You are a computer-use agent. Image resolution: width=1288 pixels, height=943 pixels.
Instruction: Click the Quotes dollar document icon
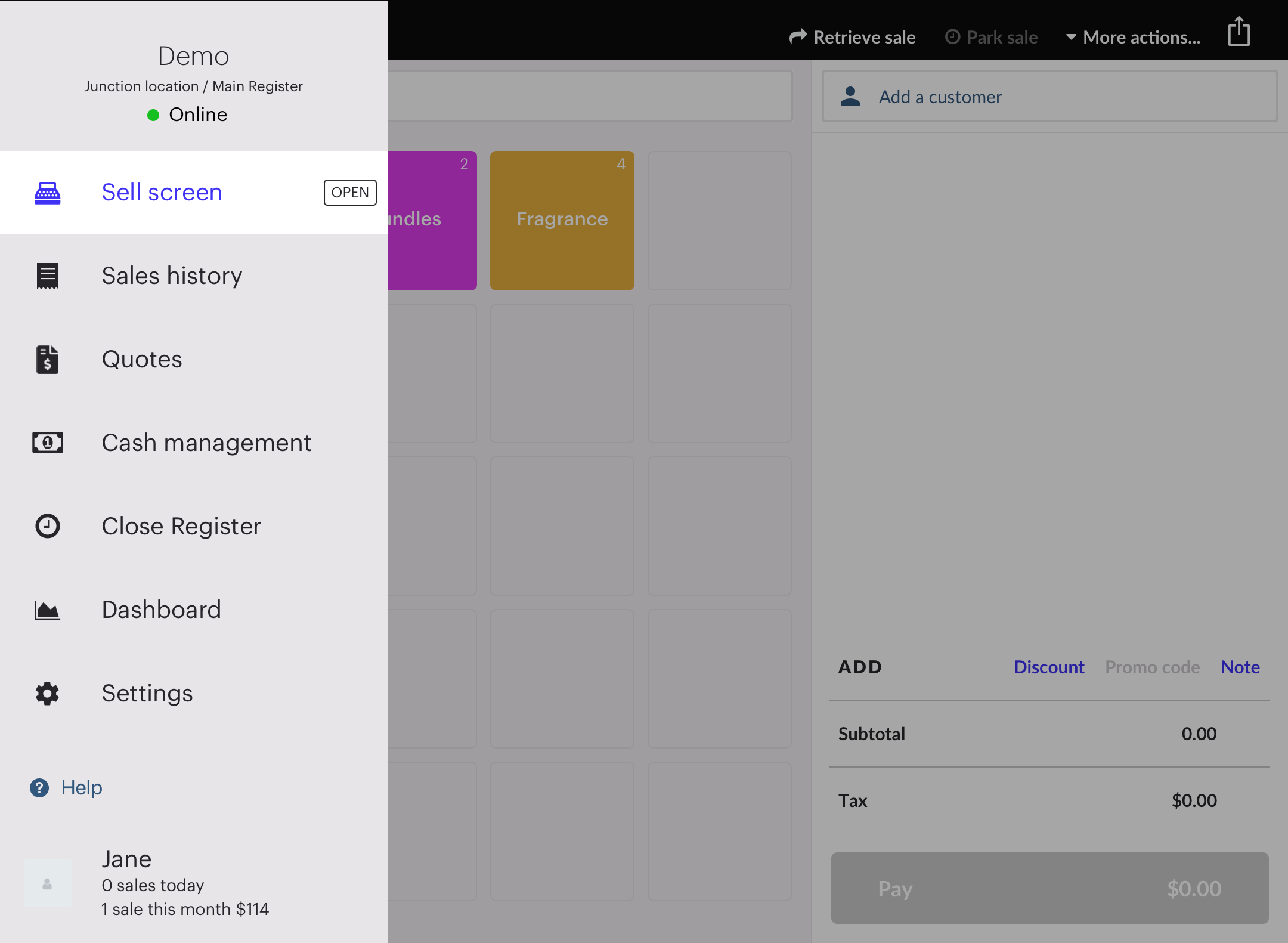point(48,360)
